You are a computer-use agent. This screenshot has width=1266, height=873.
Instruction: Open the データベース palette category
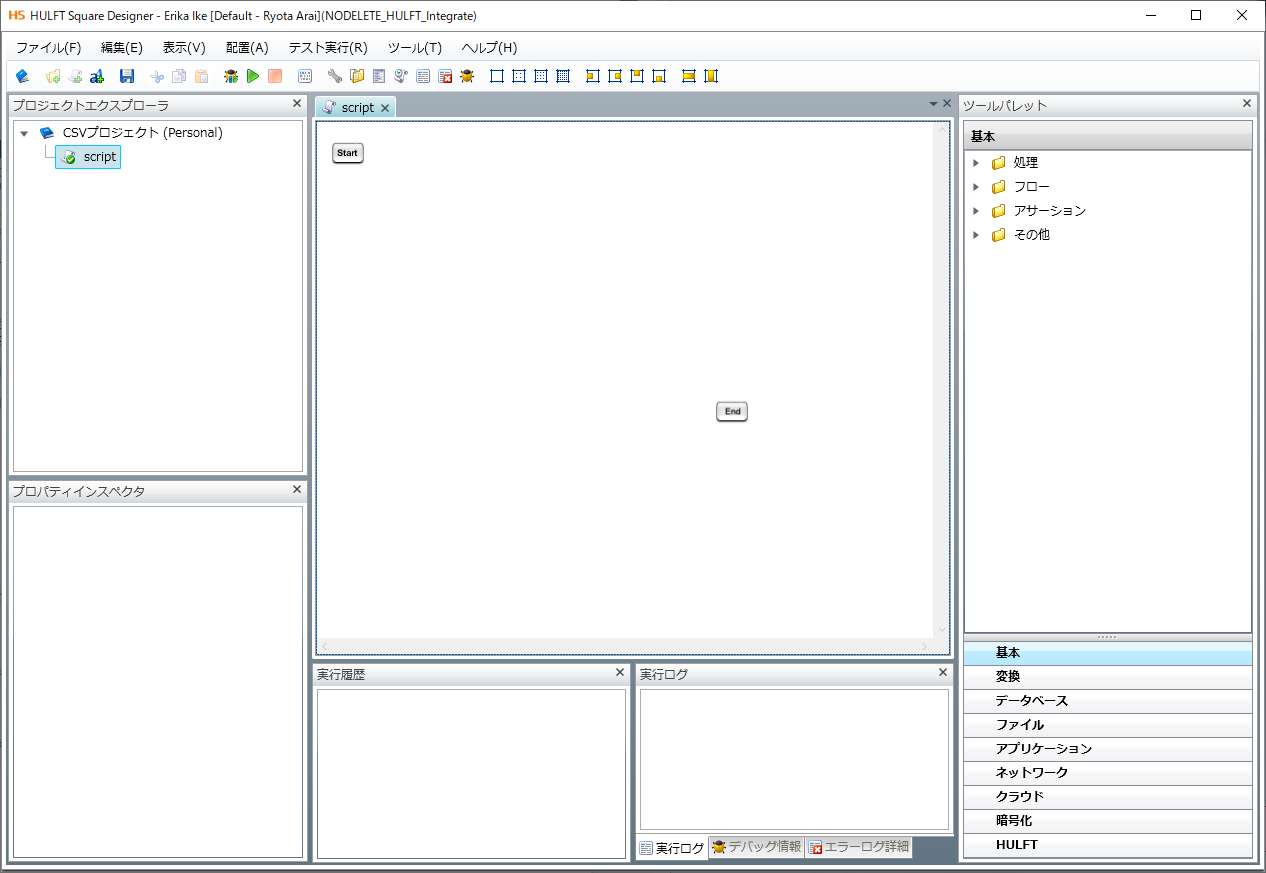click(1031, 701)
